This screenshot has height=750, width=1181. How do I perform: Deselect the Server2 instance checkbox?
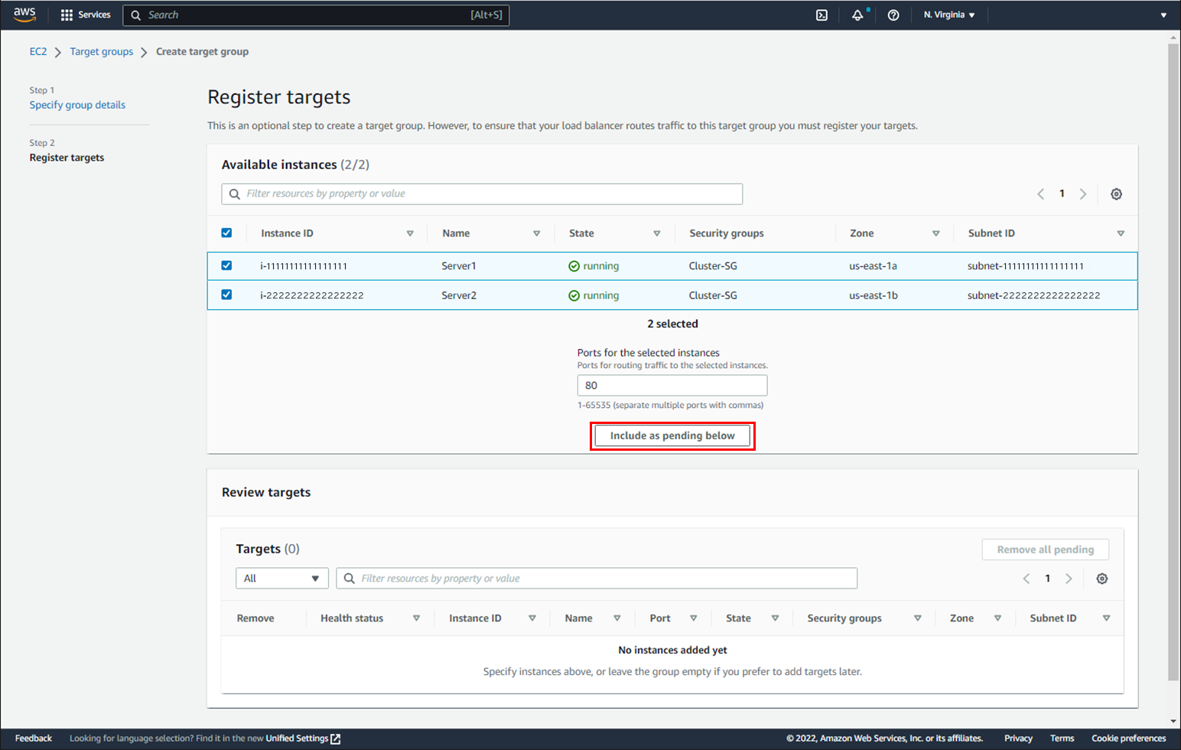click(226, 294)
